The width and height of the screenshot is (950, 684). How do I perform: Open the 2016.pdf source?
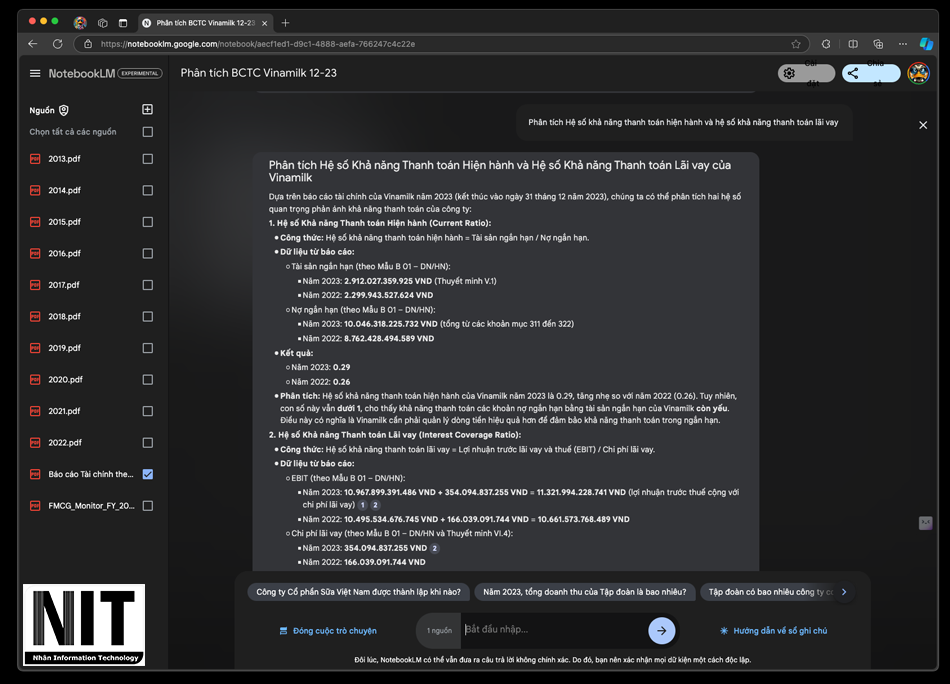point(64,253)
